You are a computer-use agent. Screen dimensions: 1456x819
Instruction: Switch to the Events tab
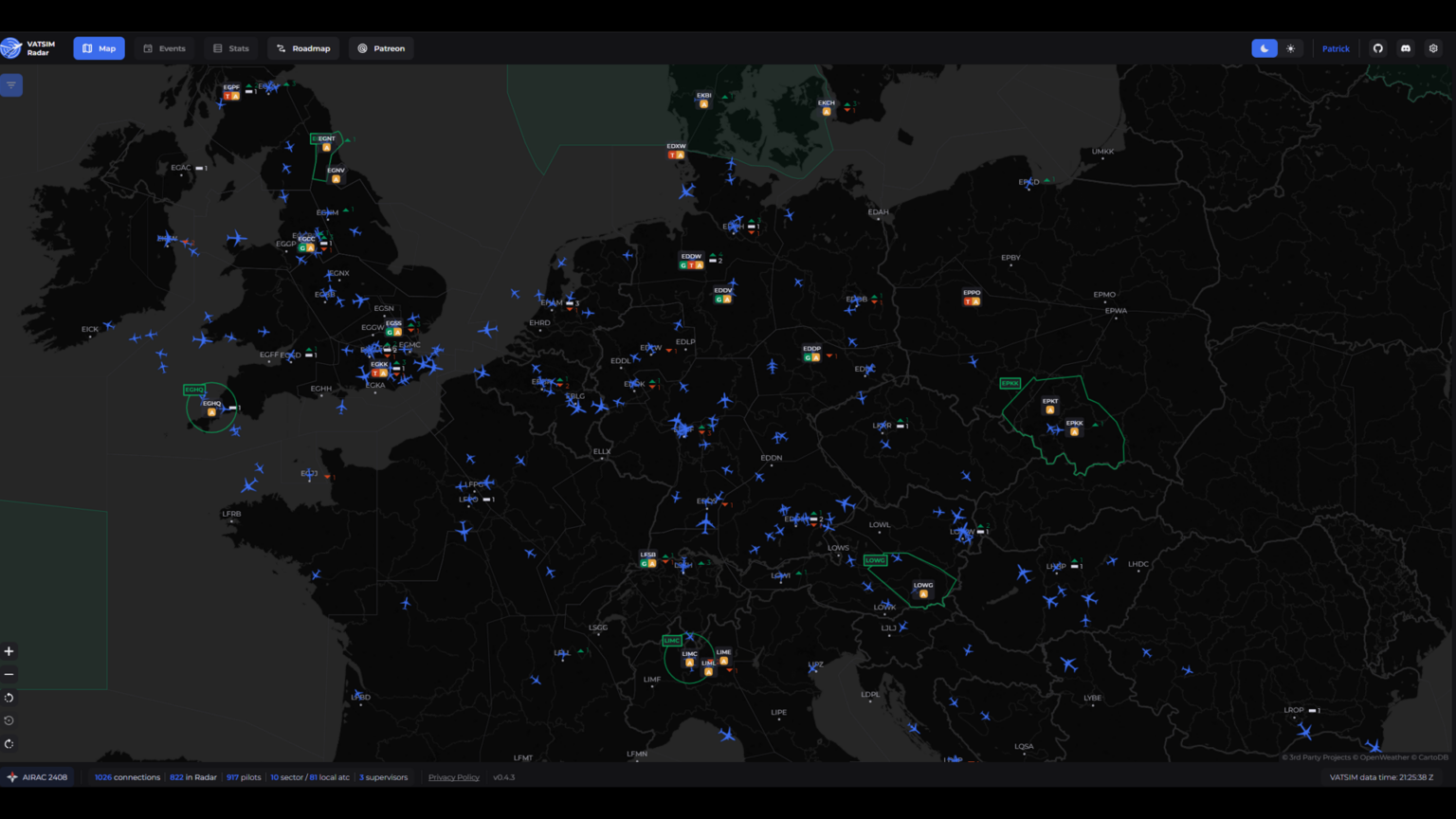coord(164,47)
